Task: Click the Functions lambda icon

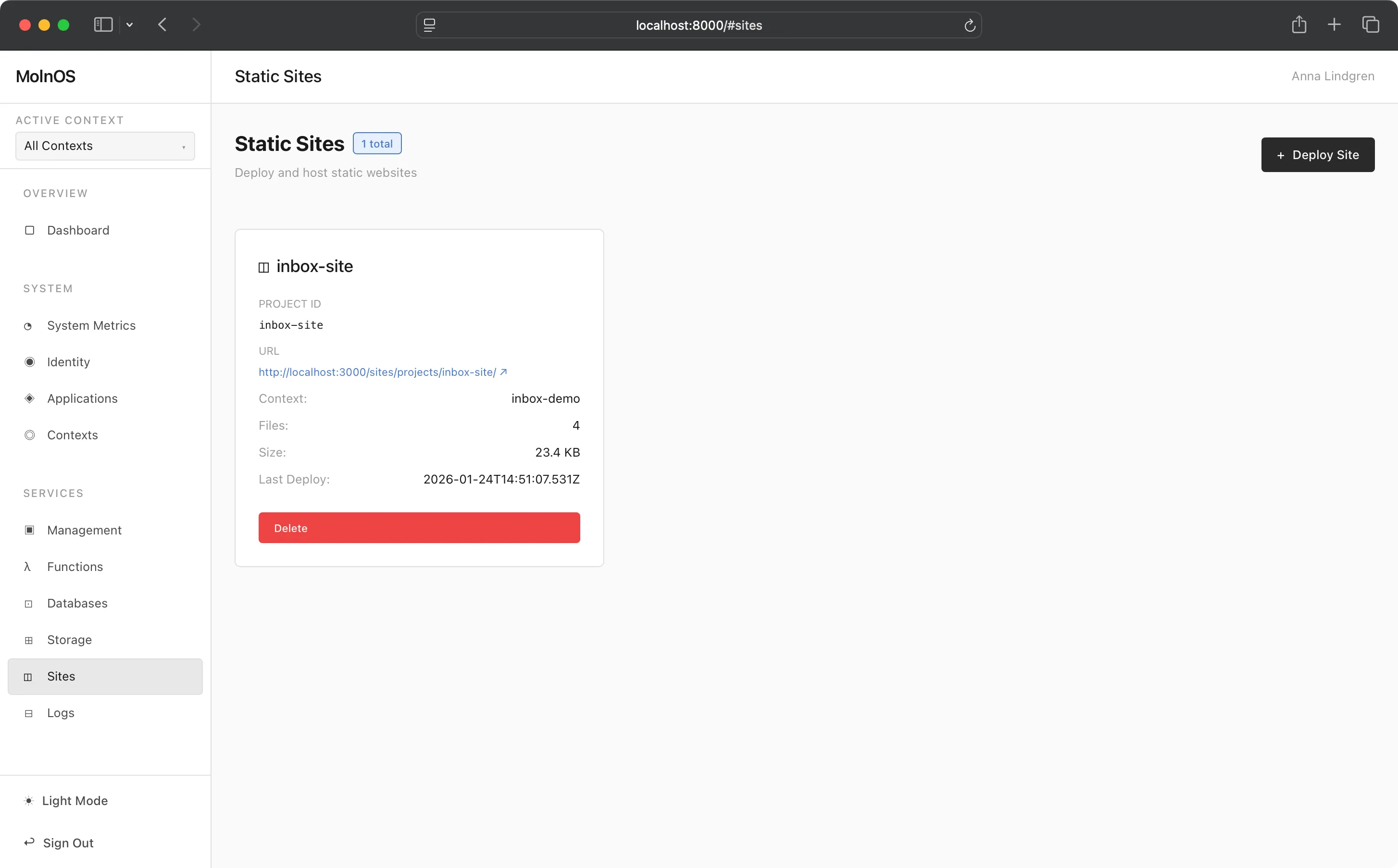Action: coord(27,567)
